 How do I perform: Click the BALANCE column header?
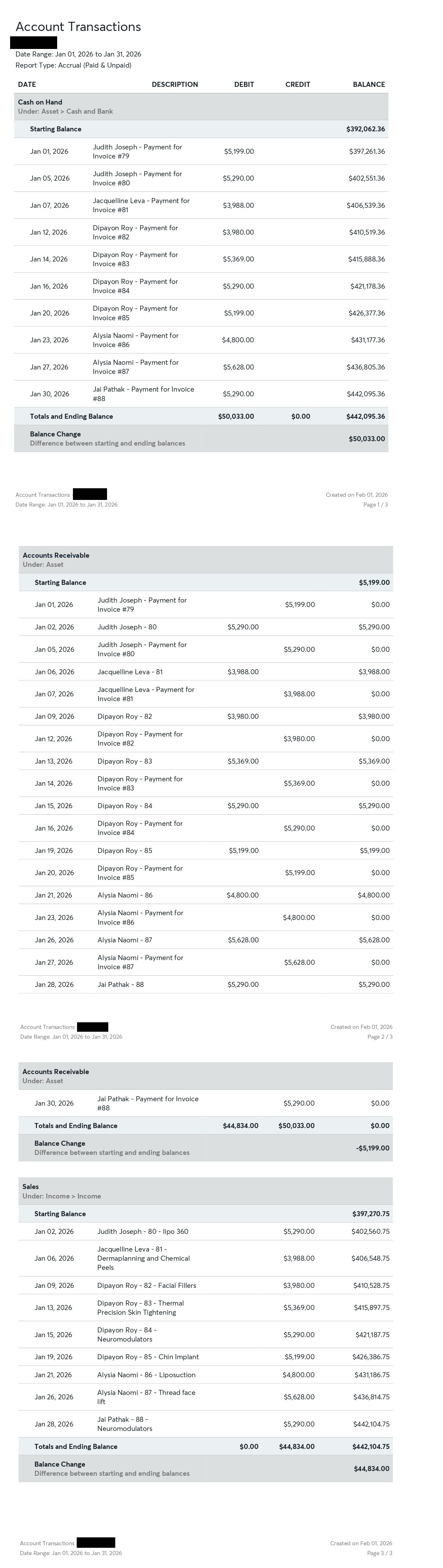coord(369,85)
